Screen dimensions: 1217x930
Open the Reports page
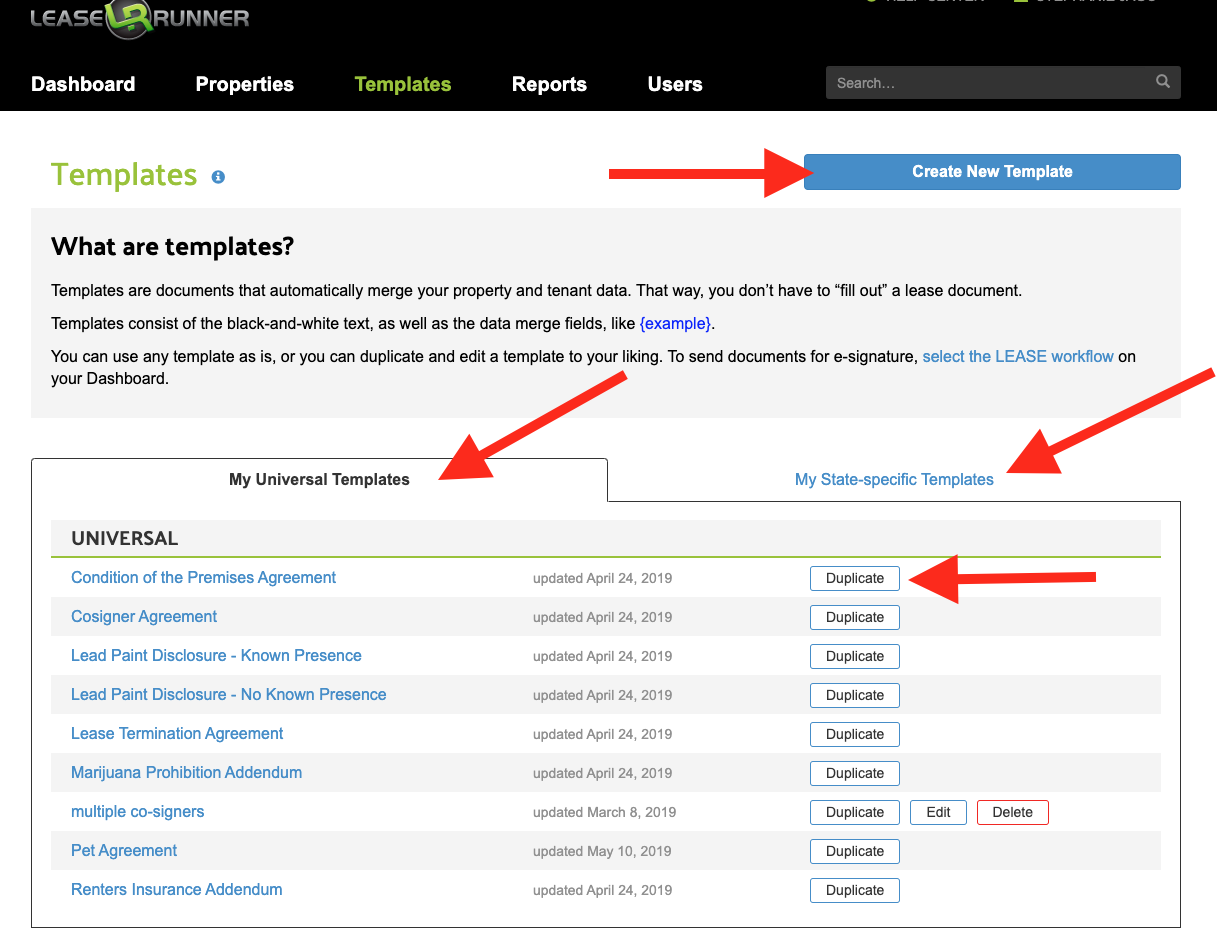click(549, 84)
